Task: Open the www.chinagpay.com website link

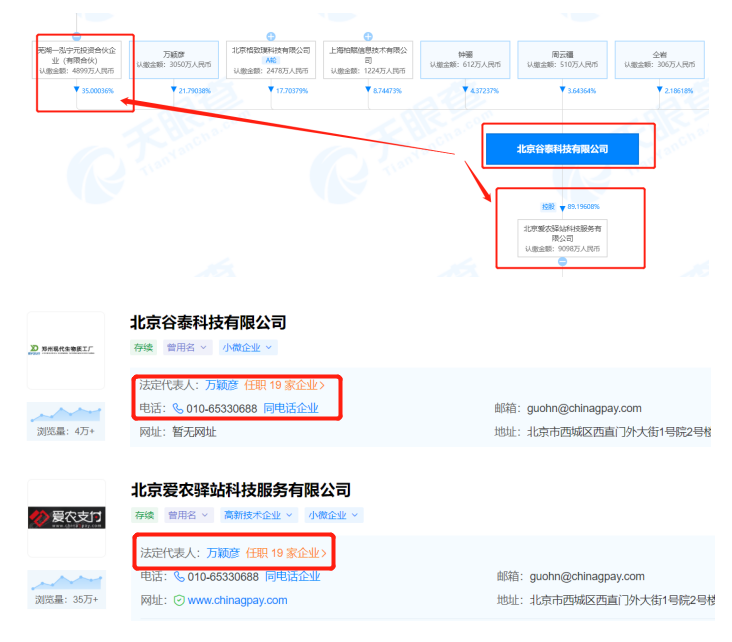Action: [x=237, y=600]
